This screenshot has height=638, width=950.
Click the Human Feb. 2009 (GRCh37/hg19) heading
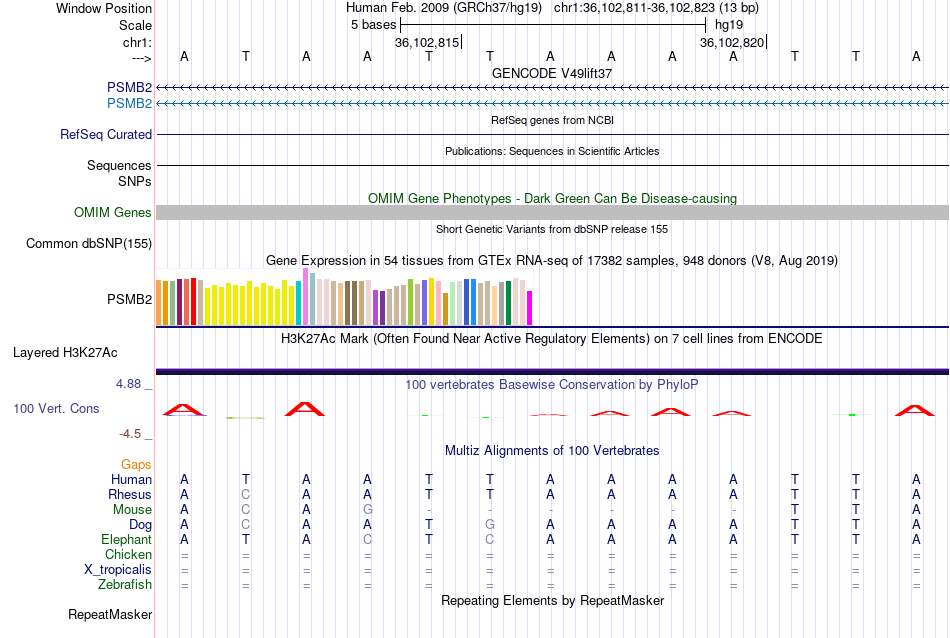click(x=446, y=8)
